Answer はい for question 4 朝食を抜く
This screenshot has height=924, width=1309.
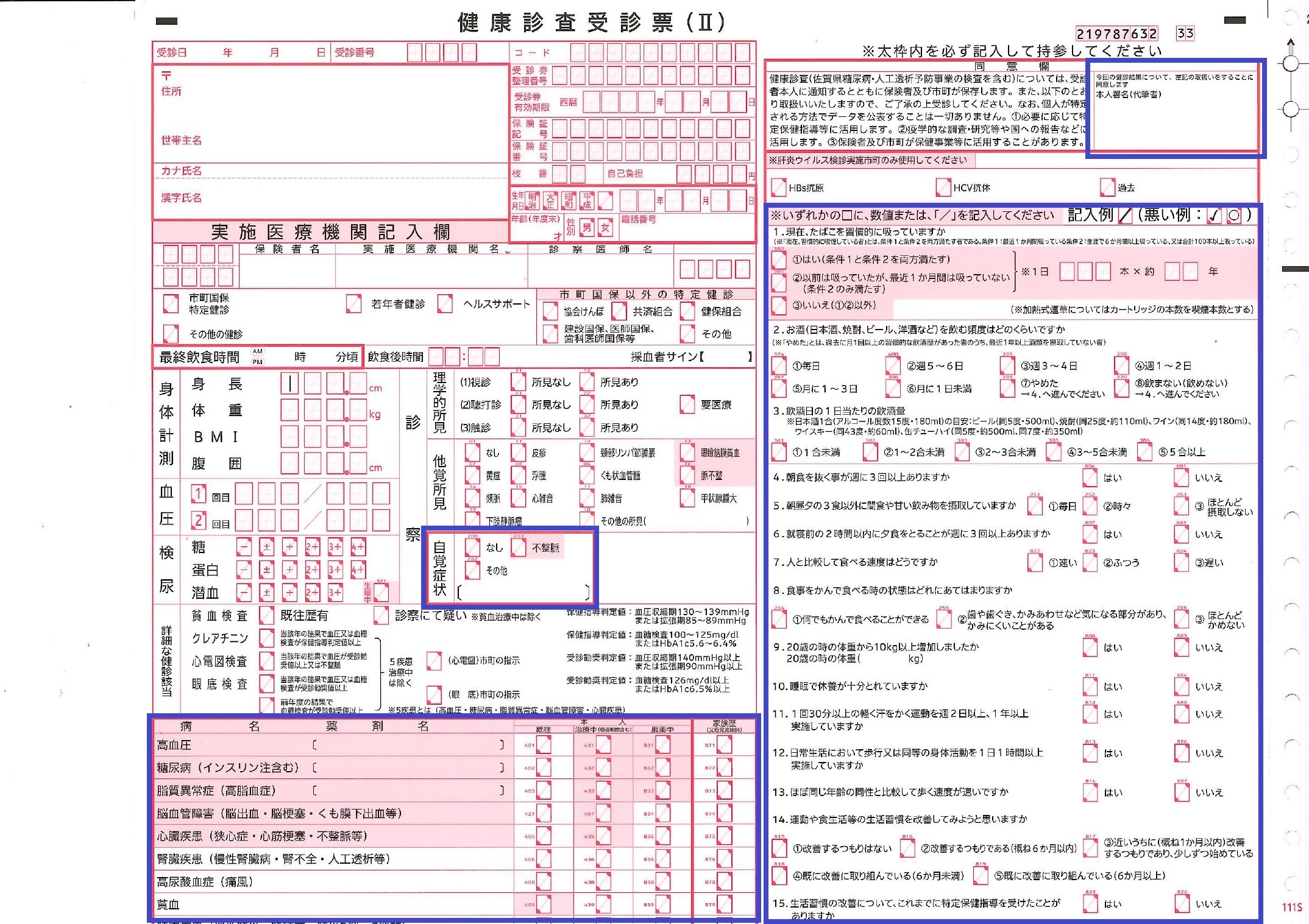click(1090, 478)
